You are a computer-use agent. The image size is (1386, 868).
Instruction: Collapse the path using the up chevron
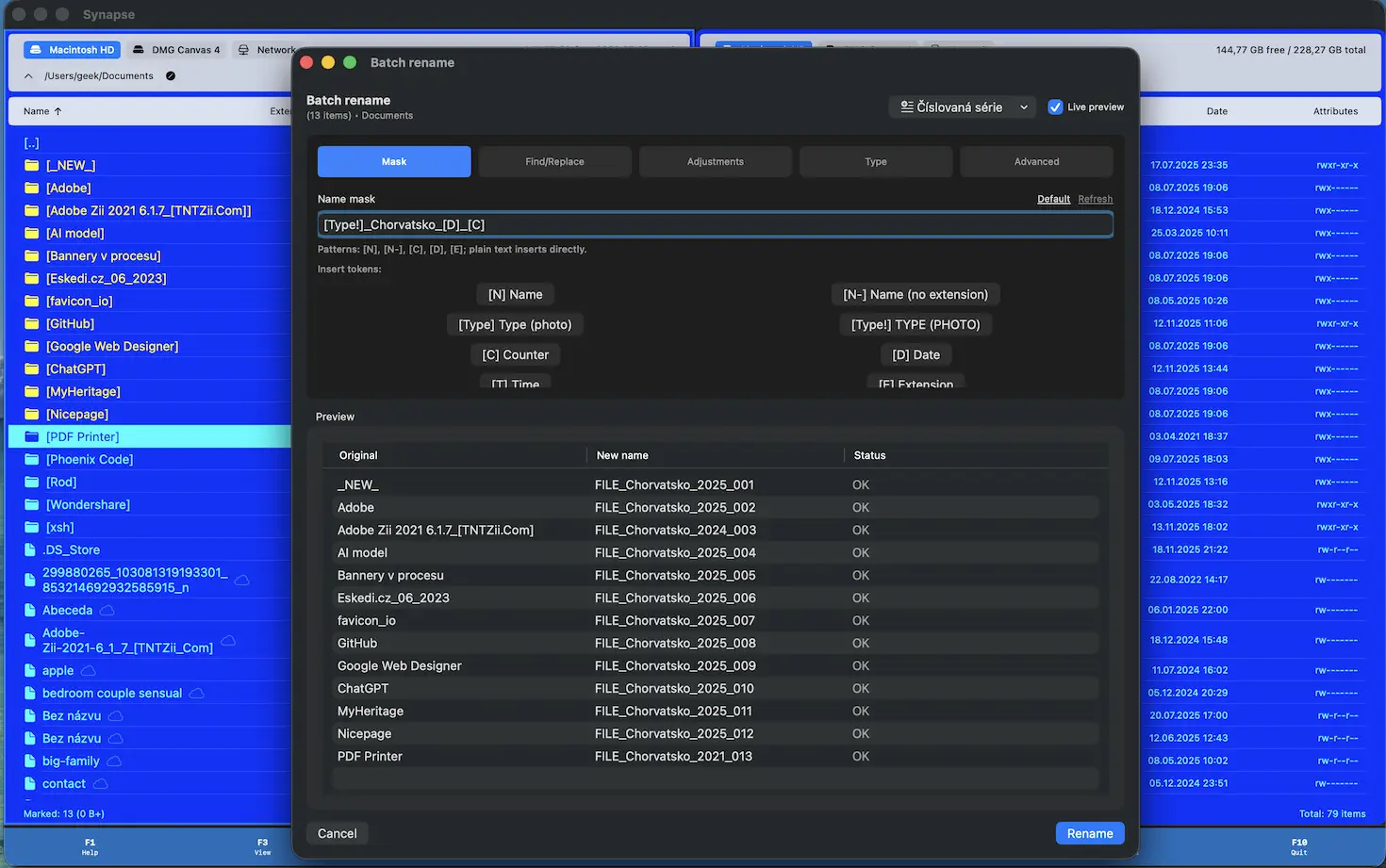point(28,76)
